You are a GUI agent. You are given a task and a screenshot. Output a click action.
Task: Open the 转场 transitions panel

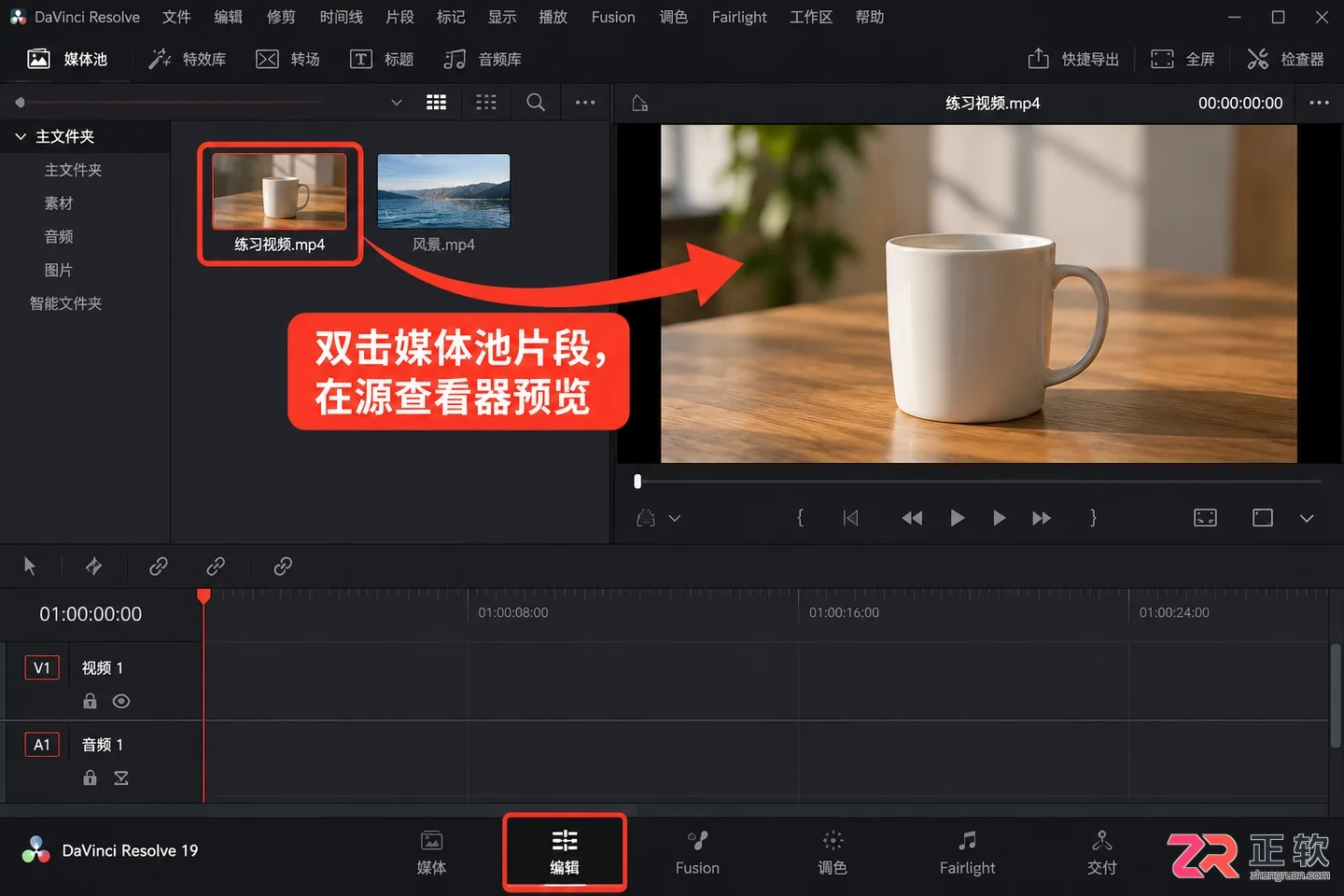click(288, 59)
